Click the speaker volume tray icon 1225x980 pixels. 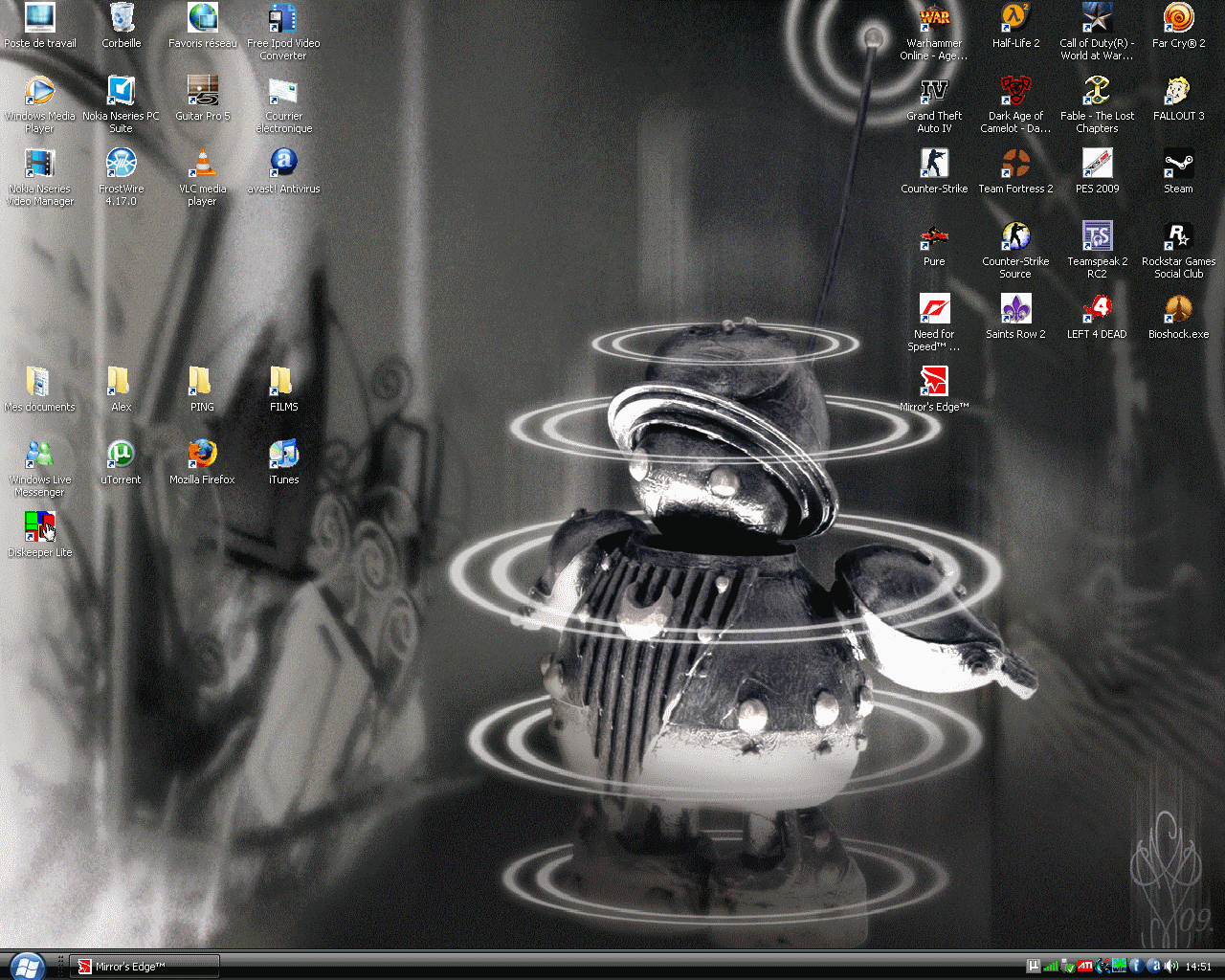click(1170, 967)
